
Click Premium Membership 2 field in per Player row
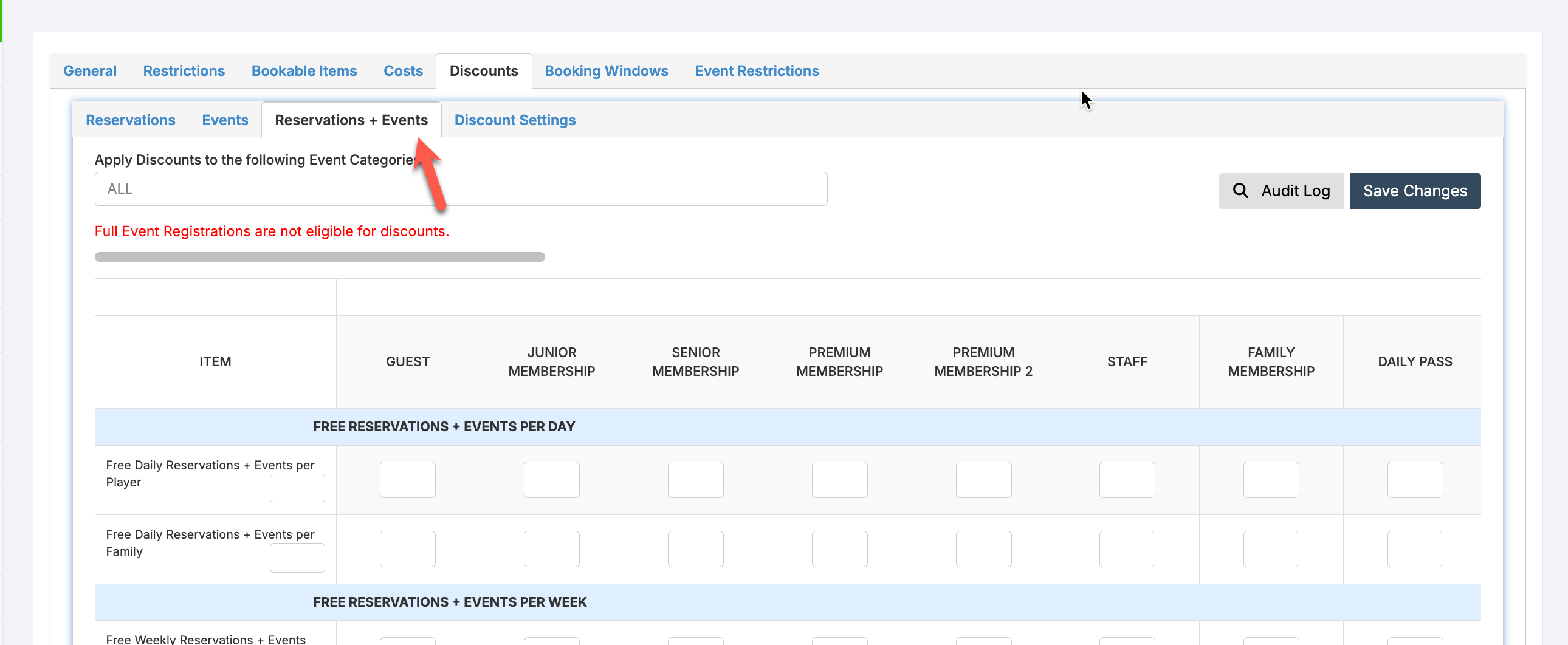pos(983,479)
